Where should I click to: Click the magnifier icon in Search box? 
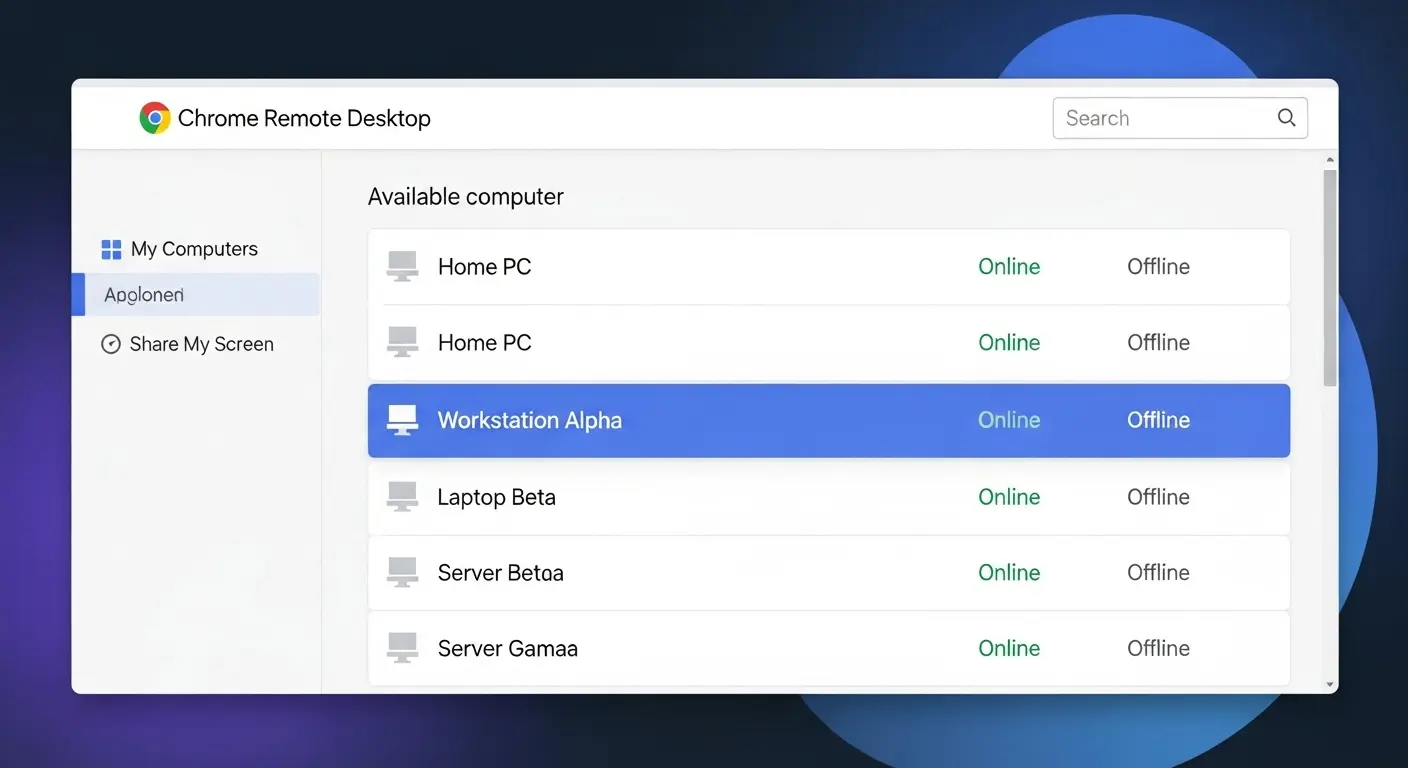[1287, 118]
